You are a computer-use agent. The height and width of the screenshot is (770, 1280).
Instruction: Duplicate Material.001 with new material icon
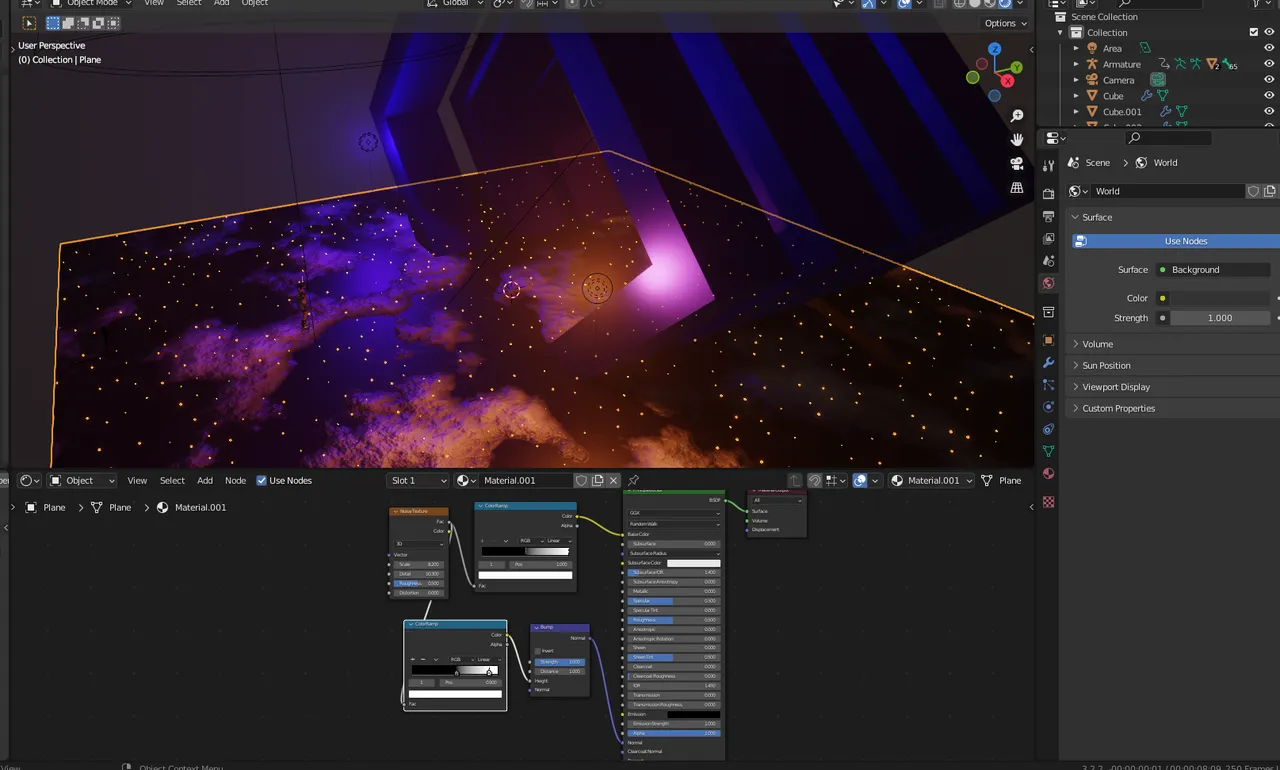(597, 481)
